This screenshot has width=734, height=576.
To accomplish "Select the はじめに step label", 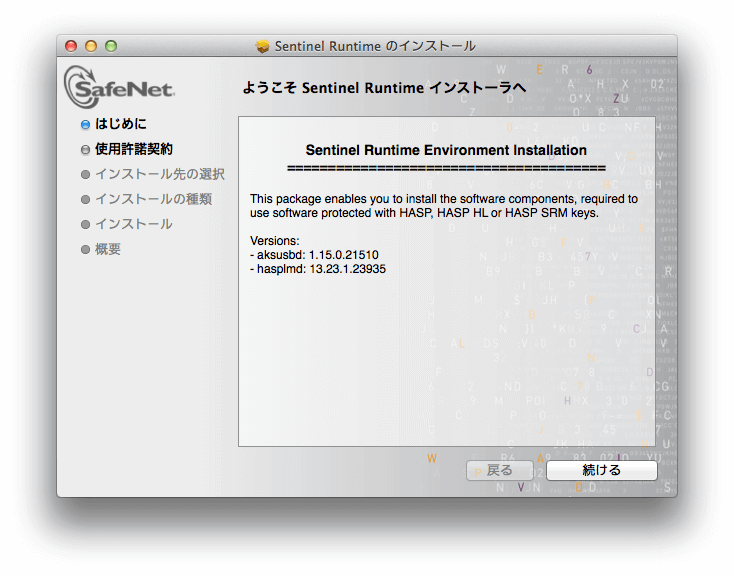I will click(x=120, y=124).
